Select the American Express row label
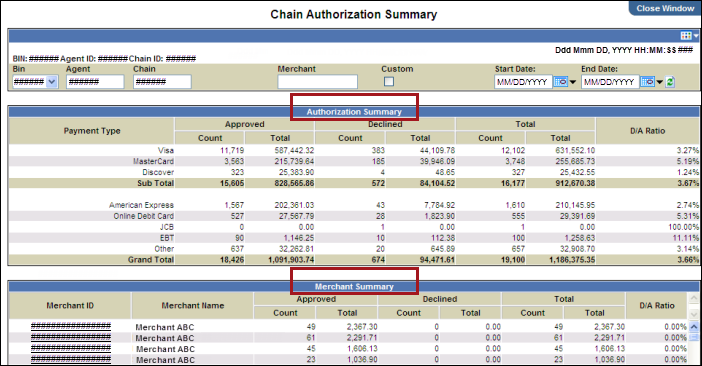The height and width of the screenshot is (366, 702). [141, 205]
